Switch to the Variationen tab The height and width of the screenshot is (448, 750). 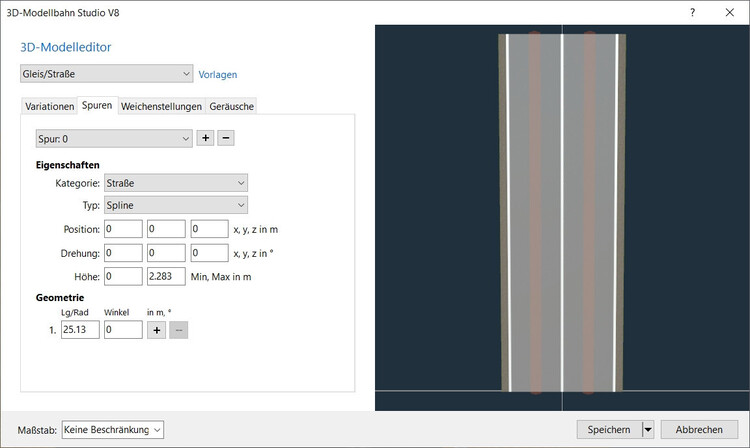click(50, 106)
